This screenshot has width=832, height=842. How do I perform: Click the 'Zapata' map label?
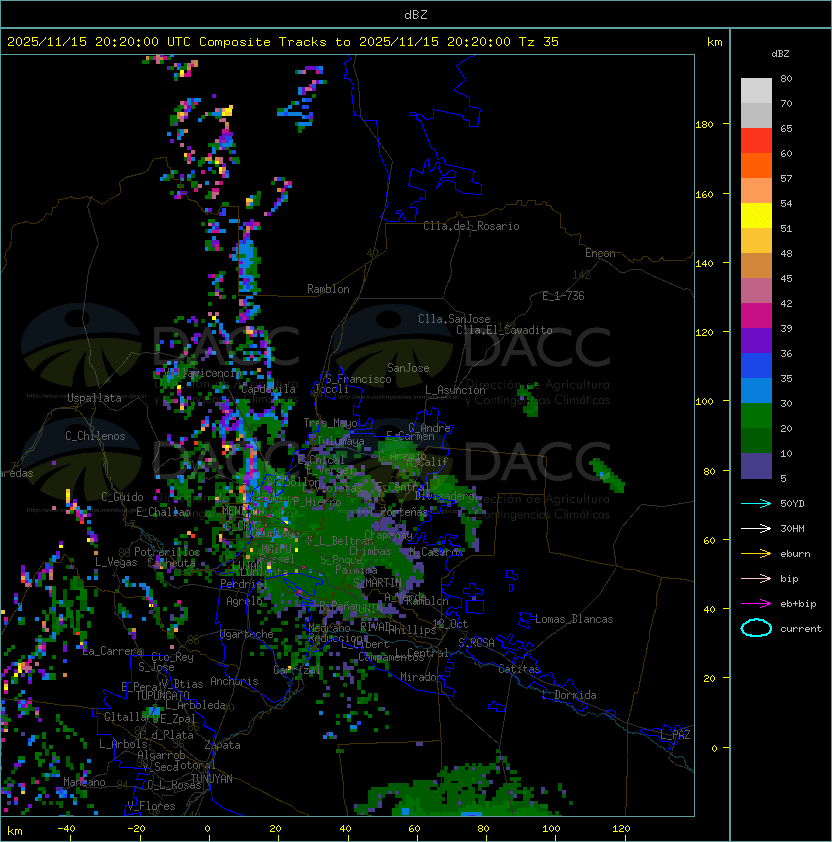coord(222,745)
